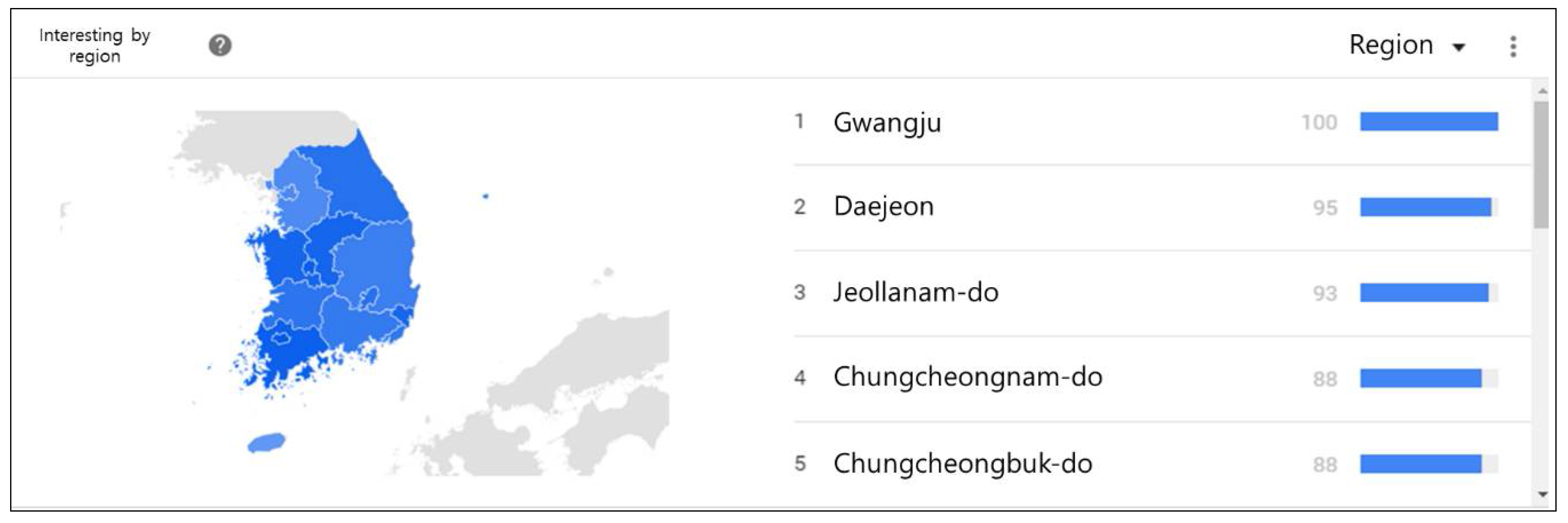Select Gwangju in the region list

[x=887, y=122]
